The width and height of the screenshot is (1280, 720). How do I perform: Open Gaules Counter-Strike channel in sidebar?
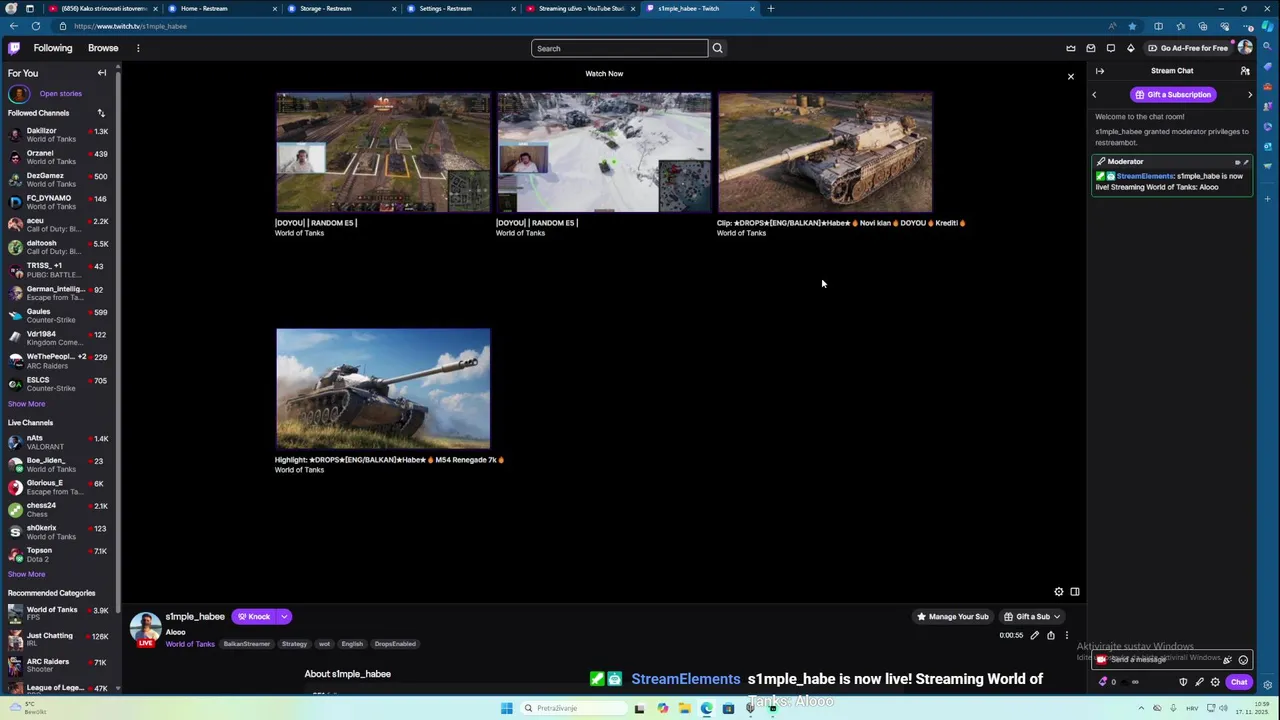coord(59,316)
